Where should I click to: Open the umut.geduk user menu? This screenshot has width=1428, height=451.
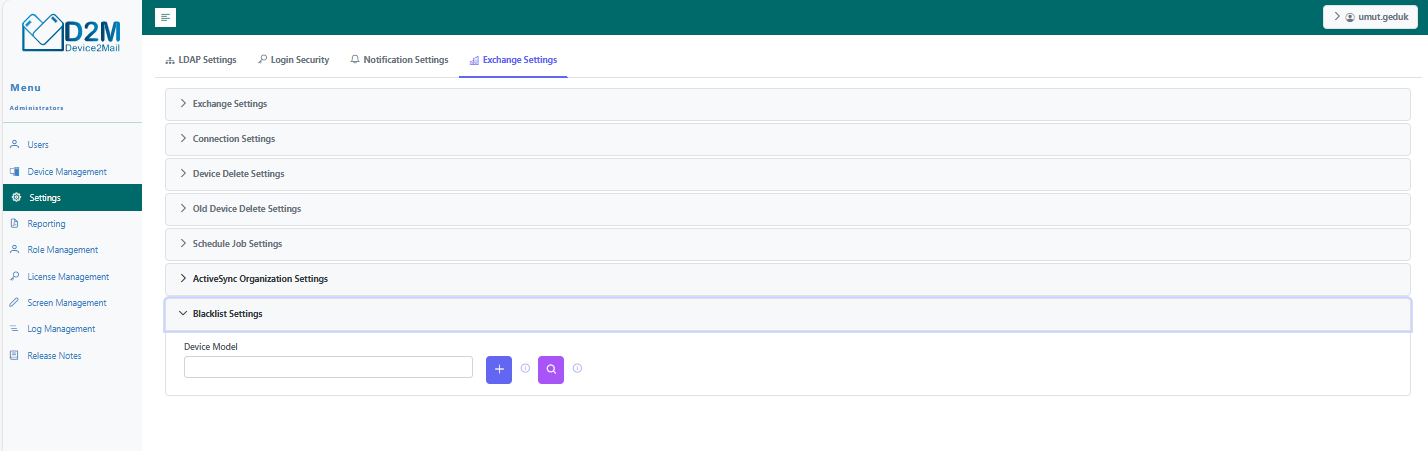tap(1369, 17)
